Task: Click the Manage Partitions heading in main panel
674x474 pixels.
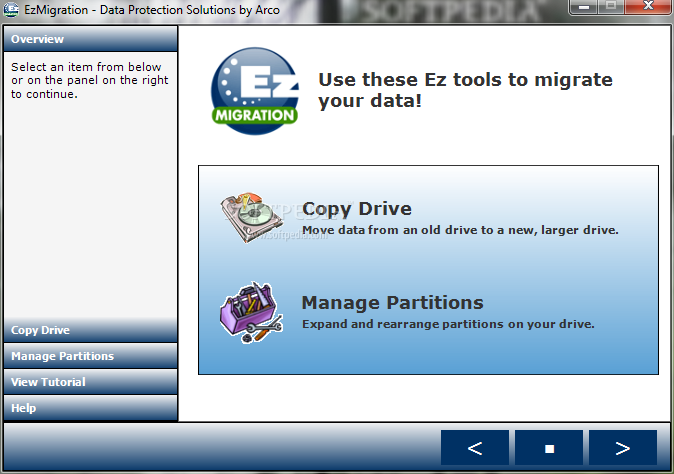Action: click(392, 303)
